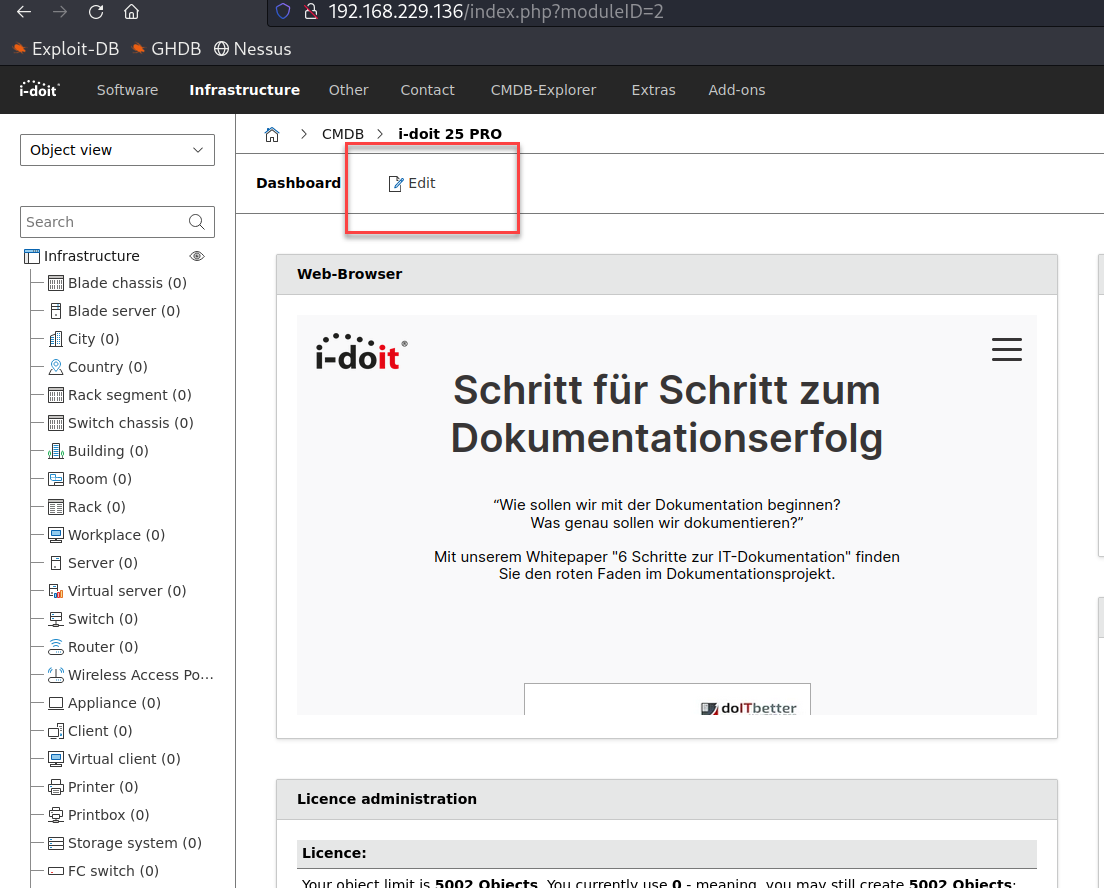Open the hamburger menu in the Web-Browser widget

tap(1007, 349)
